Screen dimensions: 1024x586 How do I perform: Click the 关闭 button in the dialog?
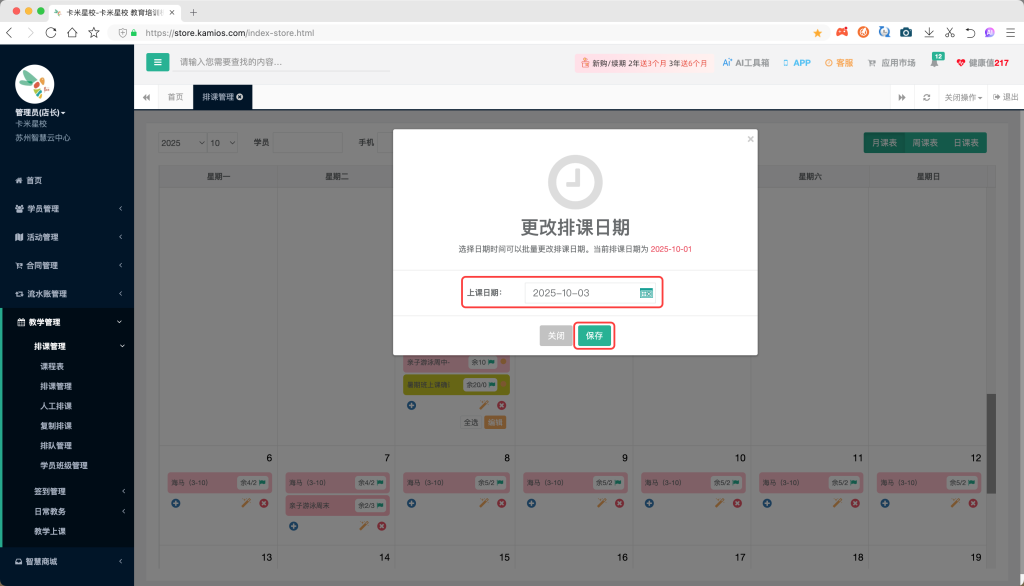[x=556, y=336]
